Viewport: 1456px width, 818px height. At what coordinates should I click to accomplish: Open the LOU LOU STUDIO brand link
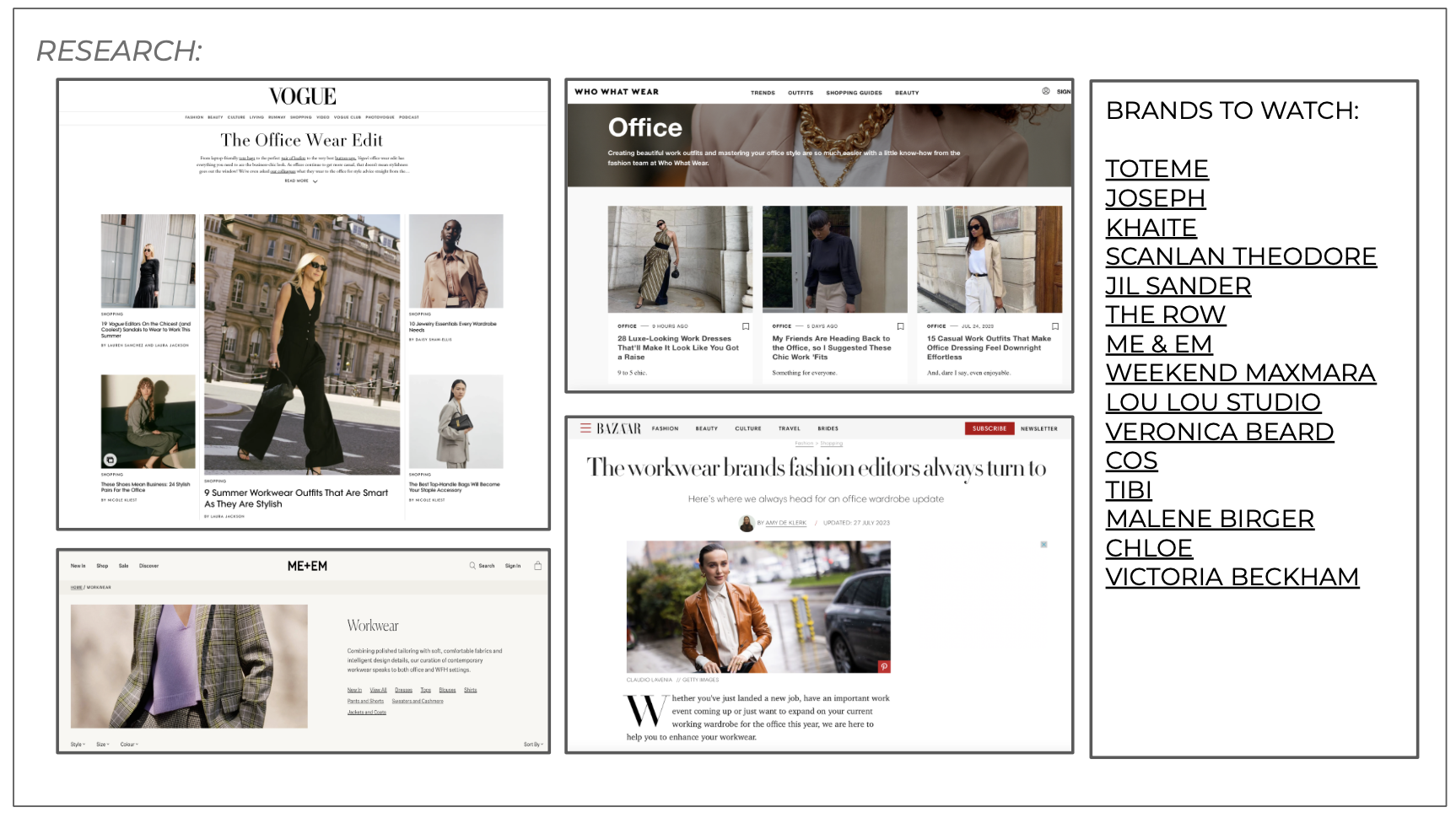click(x=1213, y=402)
